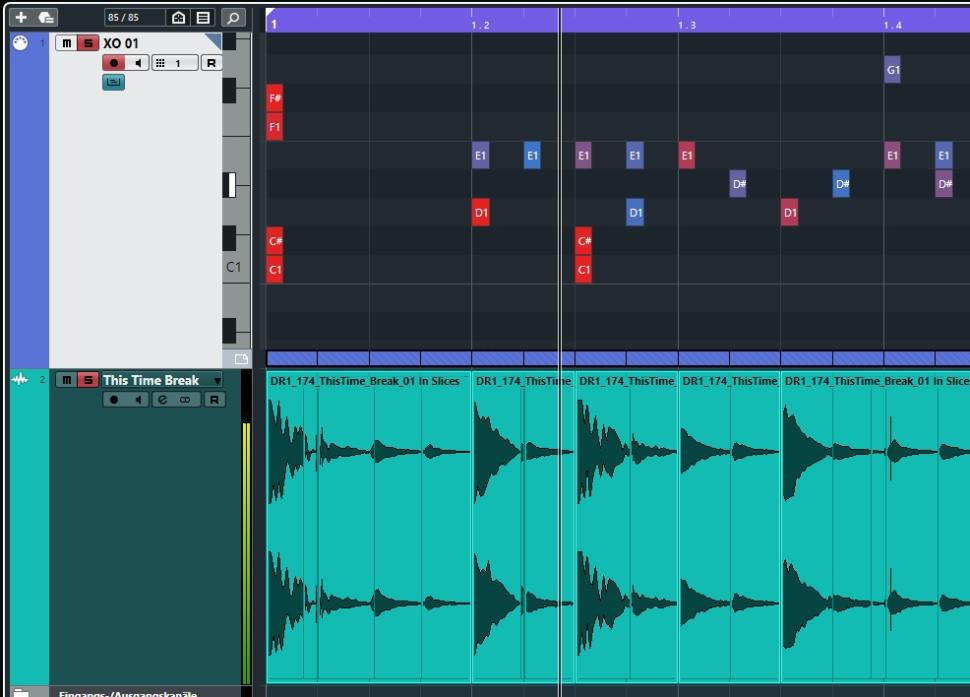Viewport: 970px width, 697px height.
Task: Mute the XO 01 track
Action: pos(66,43)
